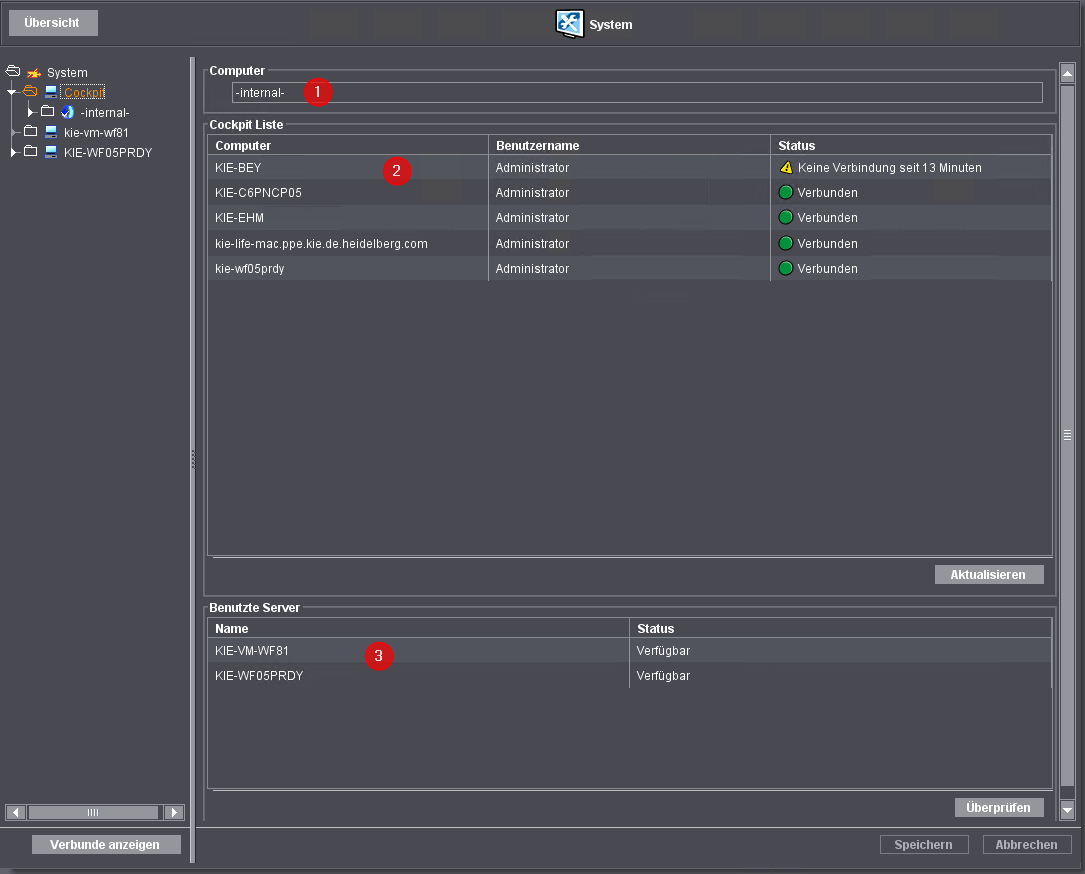1085x874 pixels.
Task: Click green status dot for kie-wf05prdy
Action: [785, 268]
